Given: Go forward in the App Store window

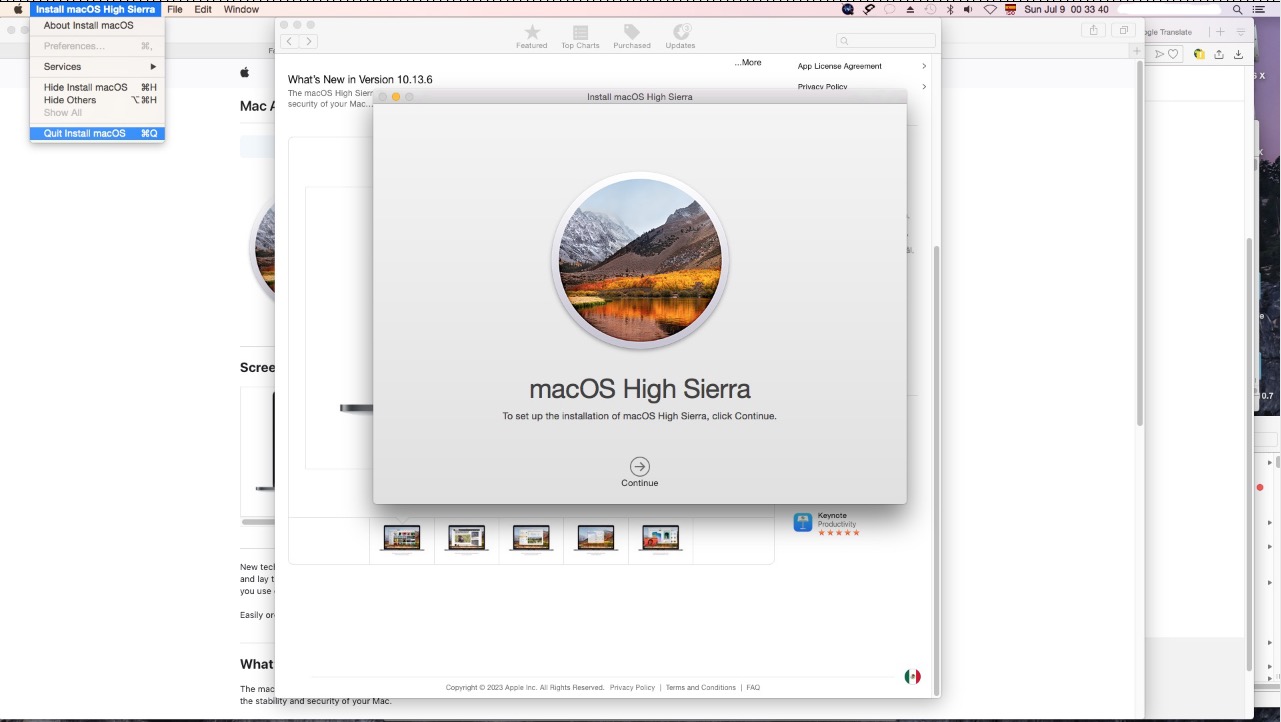Looking at the screenshot, I should point(309,41).
